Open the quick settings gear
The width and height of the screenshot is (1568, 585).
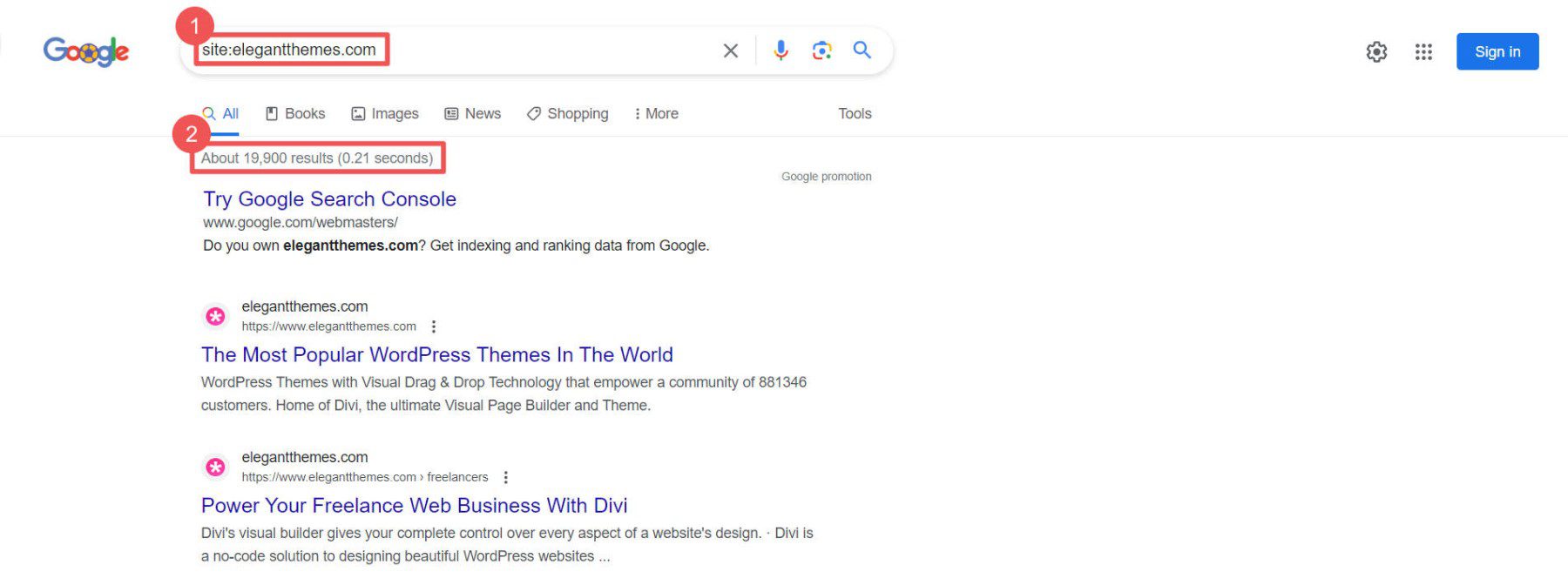click(1376, 51)
